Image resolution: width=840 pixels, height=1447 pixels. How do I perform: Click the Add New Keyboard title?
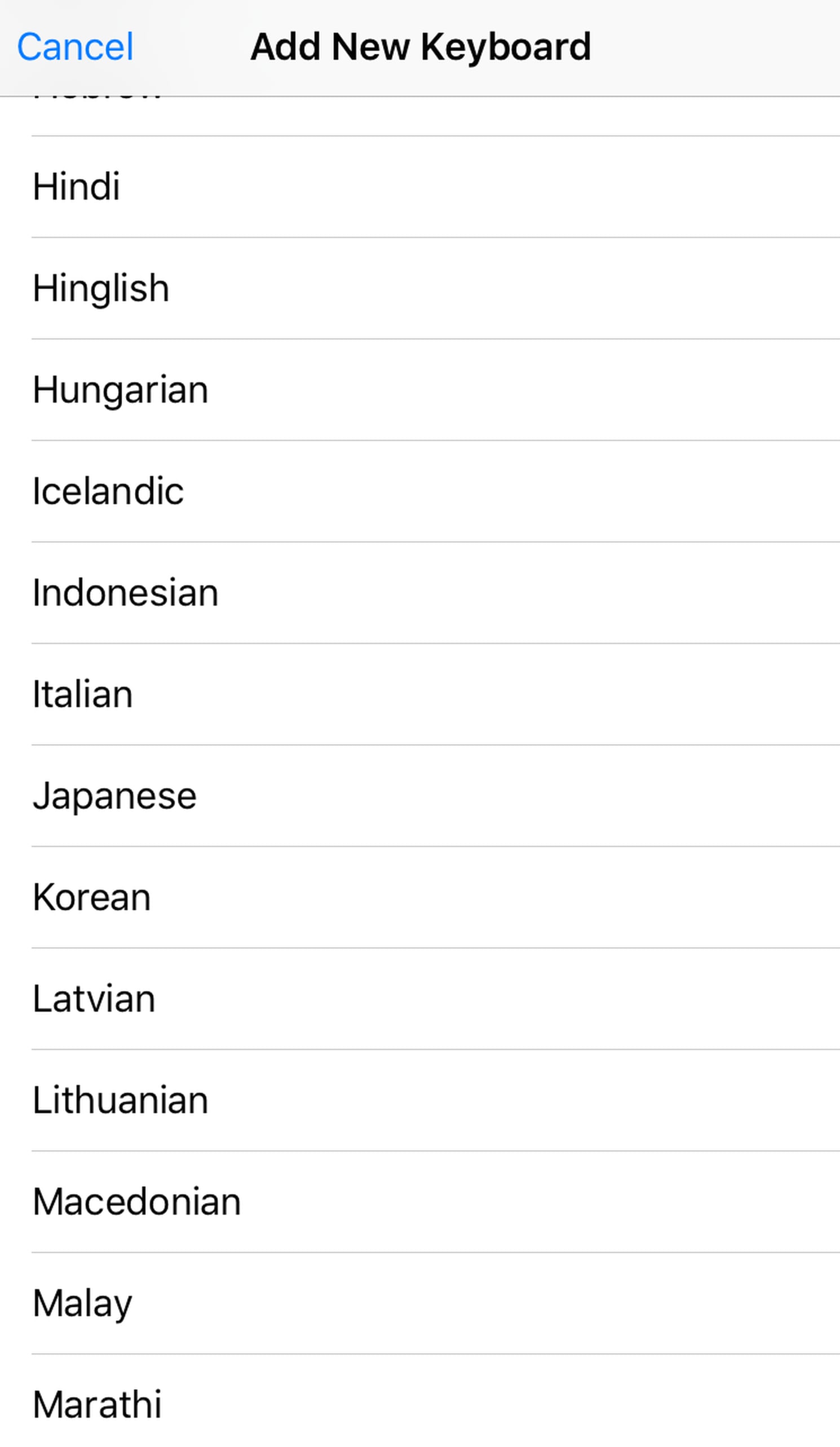click(x=421, y=46)
